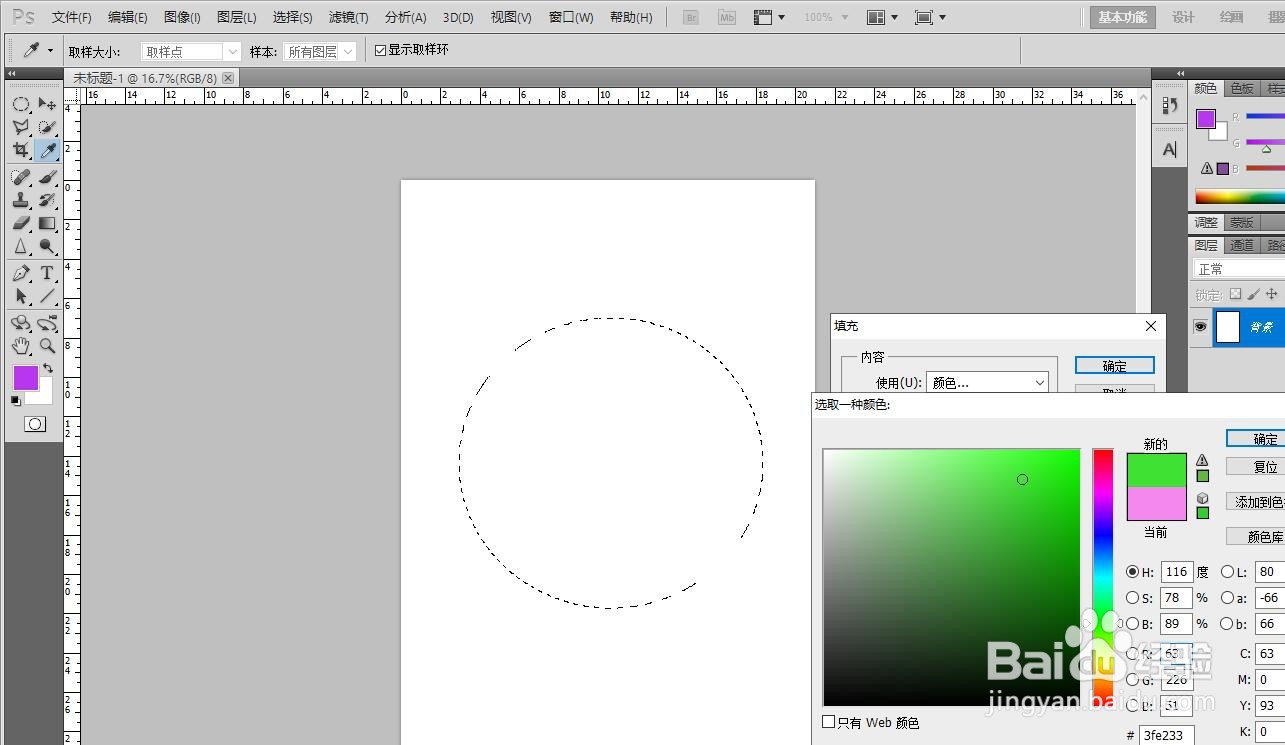1285x745 pixels.
Task: Open the arrange documents dropdown
Action: tap(883, 17)
